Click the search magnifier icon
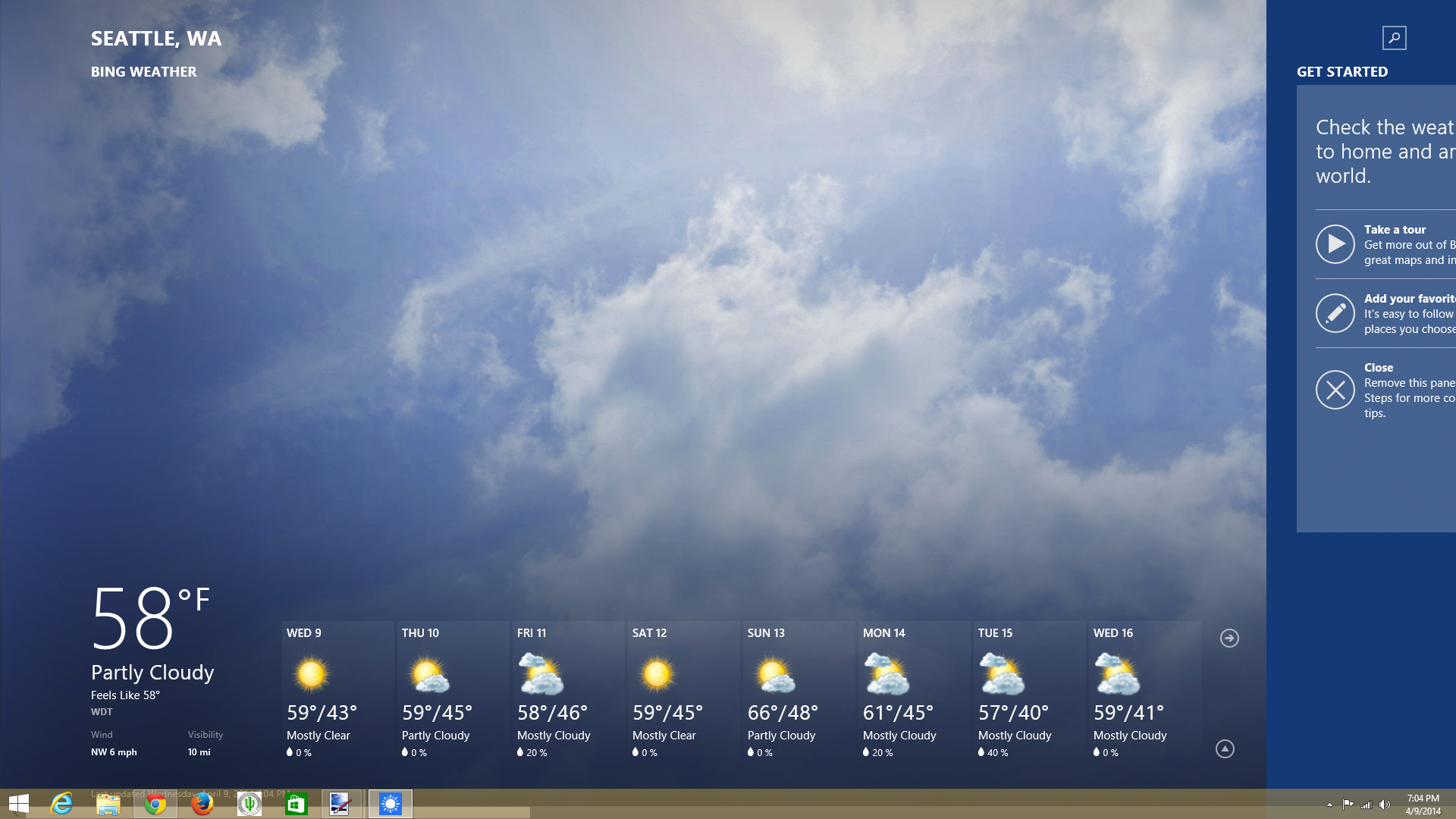 point(1394,38)
